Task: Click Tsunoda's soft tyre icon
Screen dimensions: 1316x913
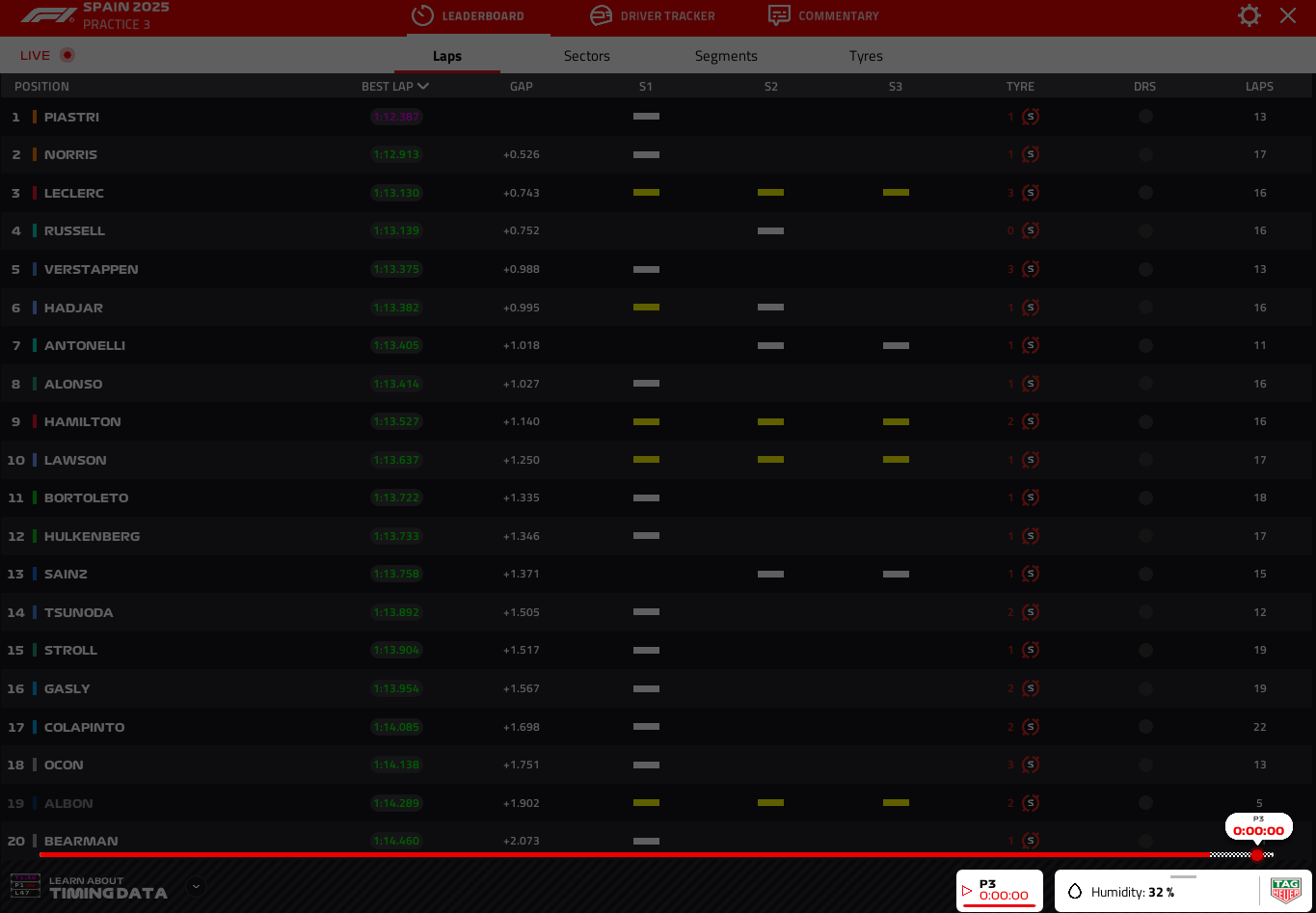Action: point(1031,612)
